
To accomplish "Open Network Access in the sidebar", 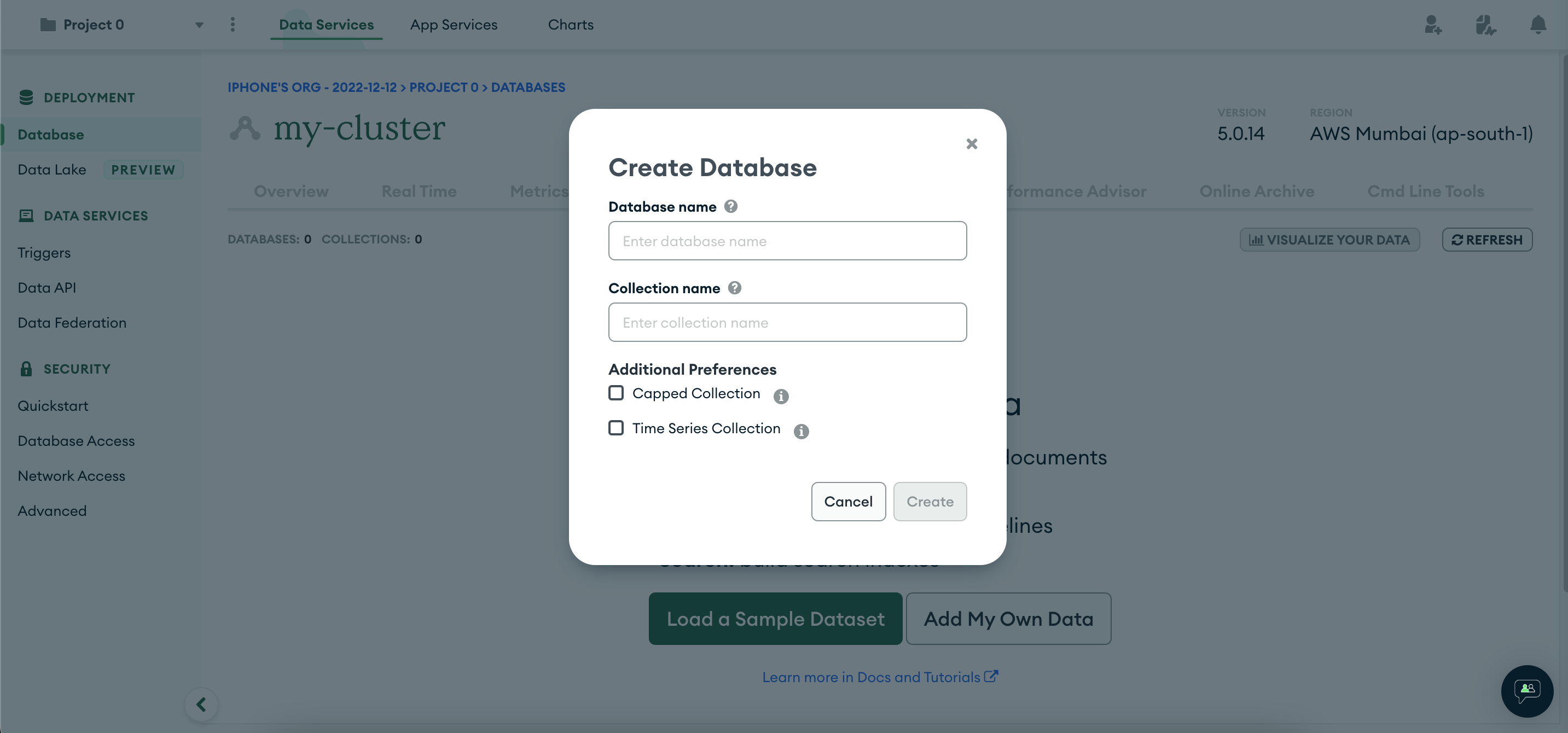I will click(71, 475).
